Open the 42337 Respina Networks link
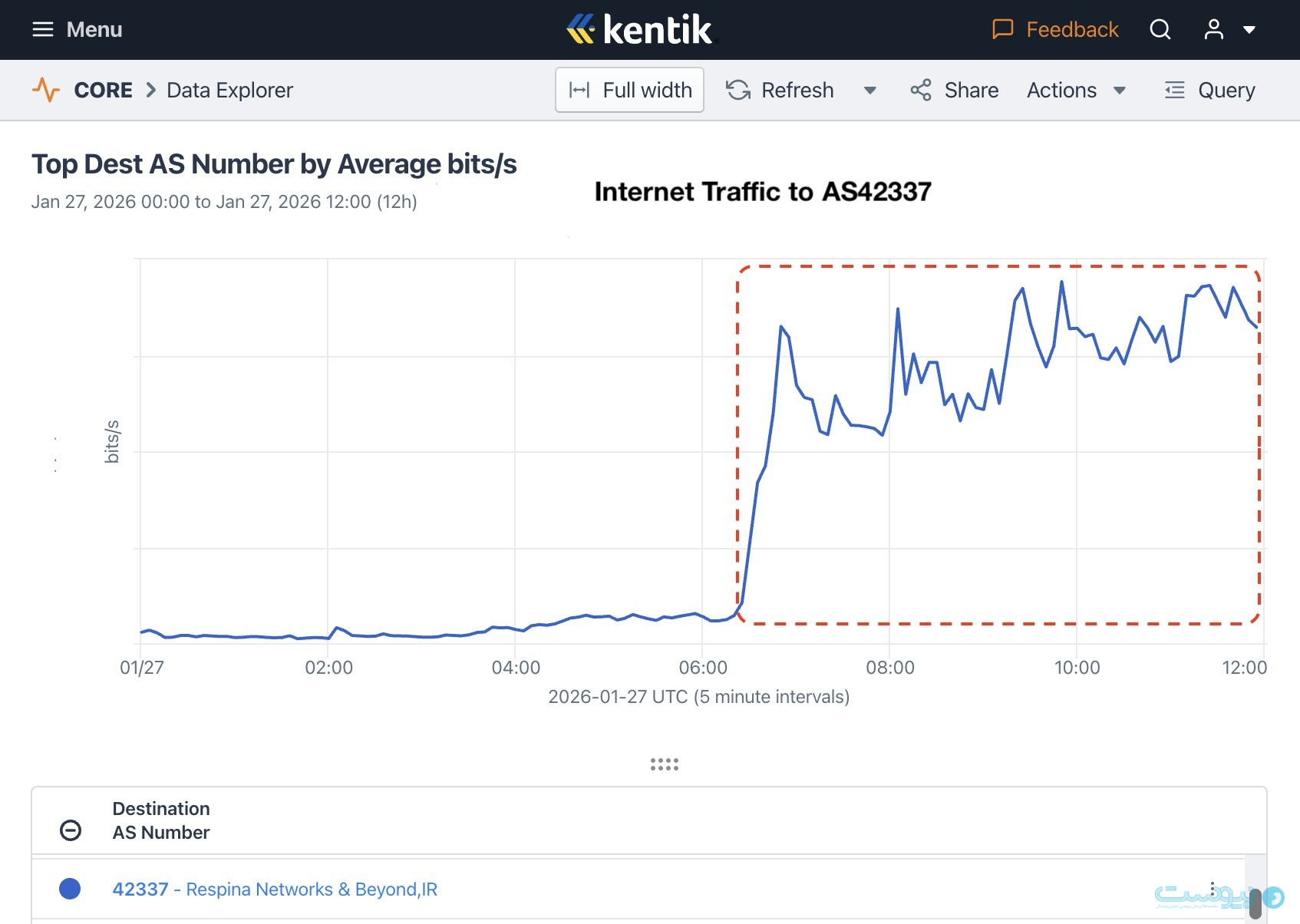 coord(275,889)
